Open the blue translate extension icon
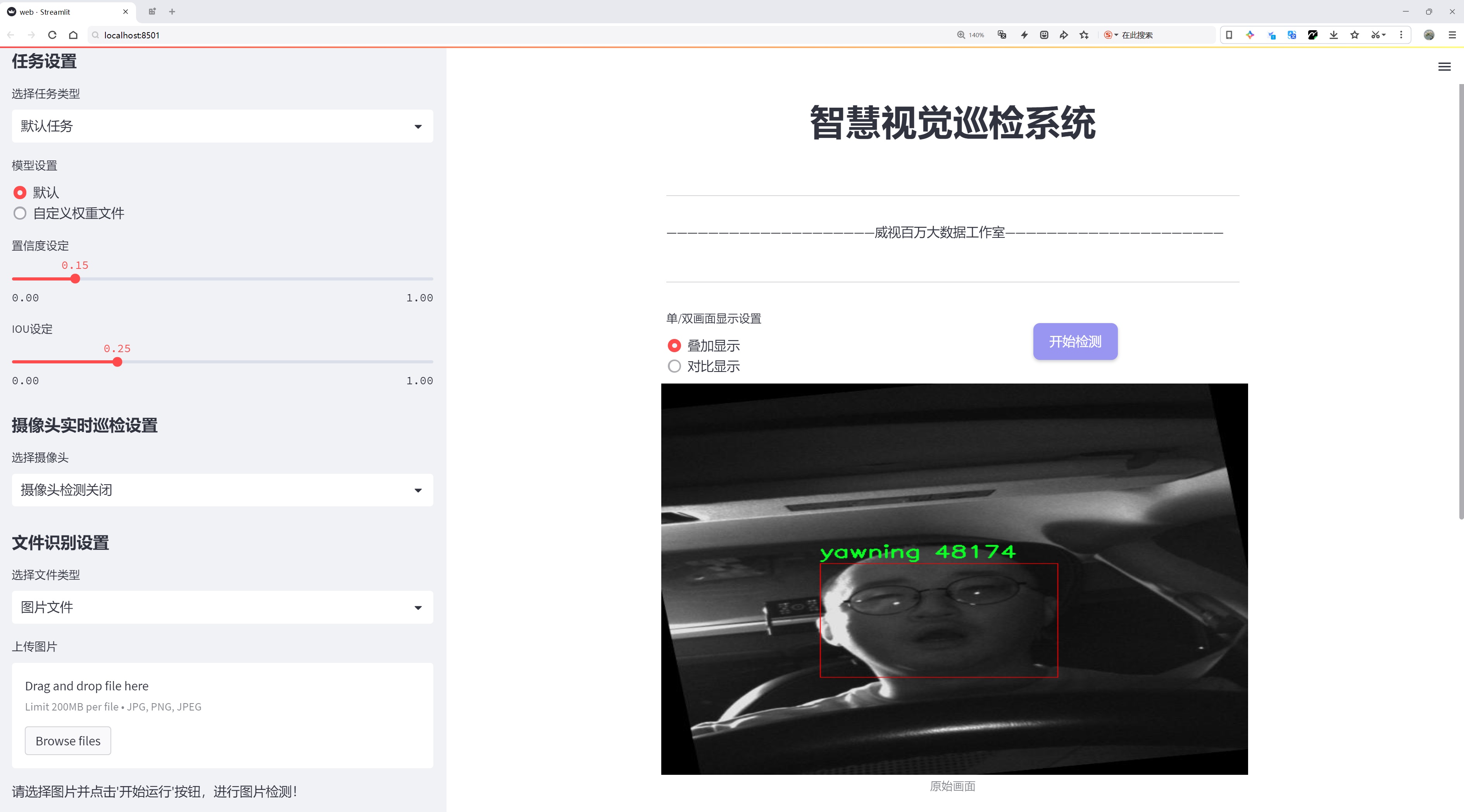Screen dimensions: 1464x812 [x=1292, y=34]
